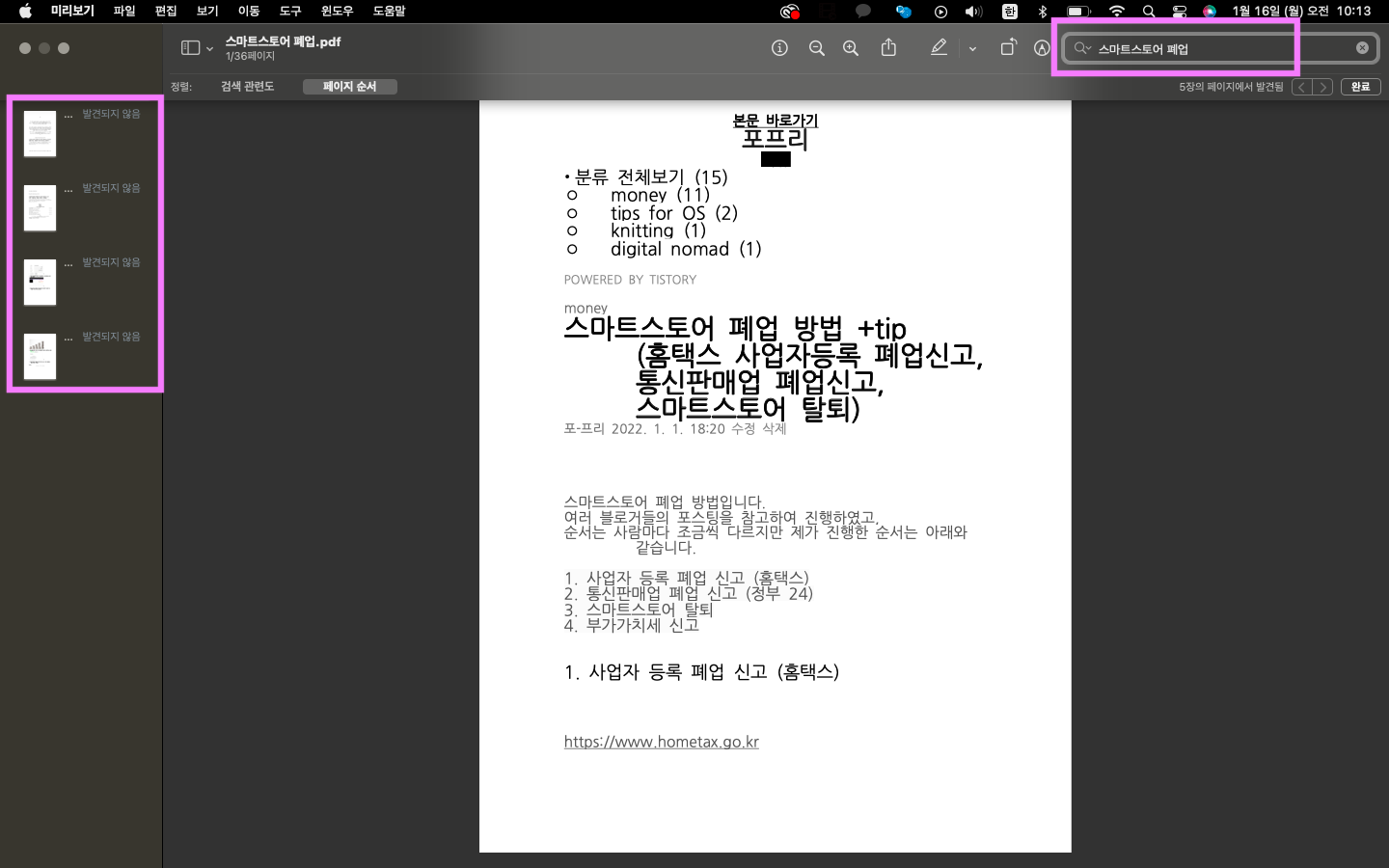Select the first search result thumbnail
1389x868 pixels.
pos(40,132)
